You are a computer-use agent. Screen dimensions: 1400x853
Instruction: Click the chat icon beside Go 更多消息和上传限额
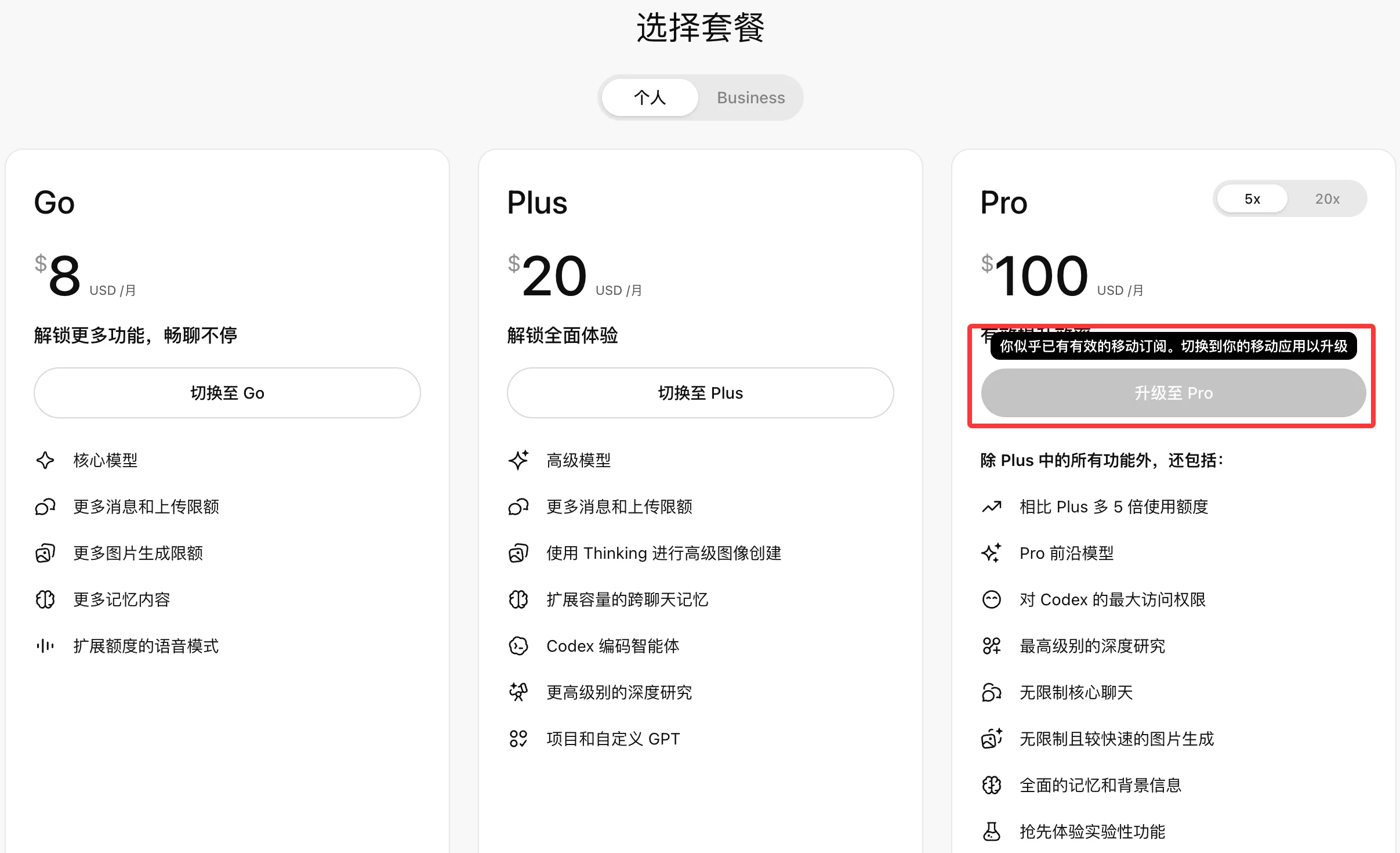point(45,507)
